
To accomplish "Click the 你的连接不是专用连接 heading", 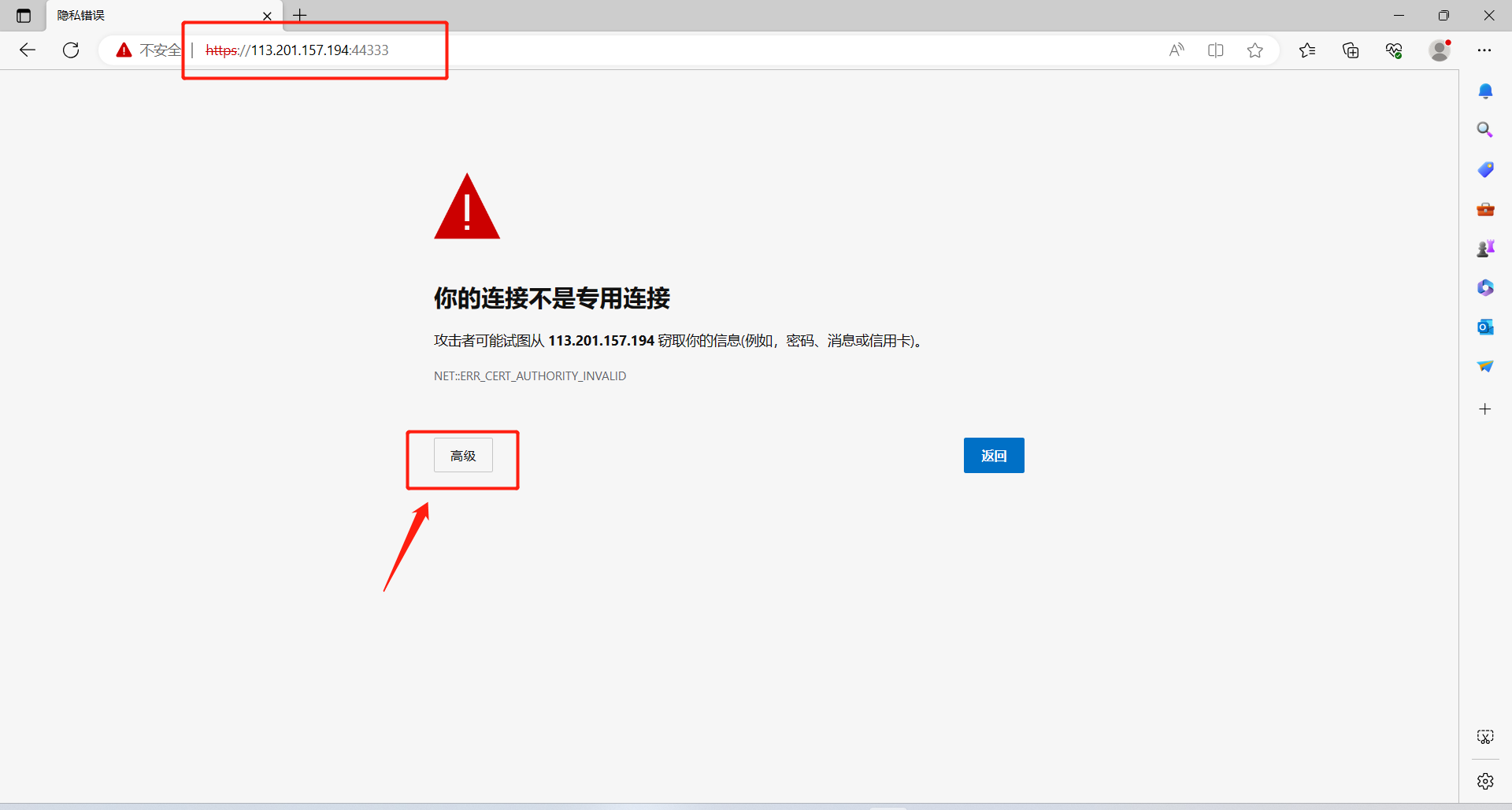I will (x=552, y=298).
